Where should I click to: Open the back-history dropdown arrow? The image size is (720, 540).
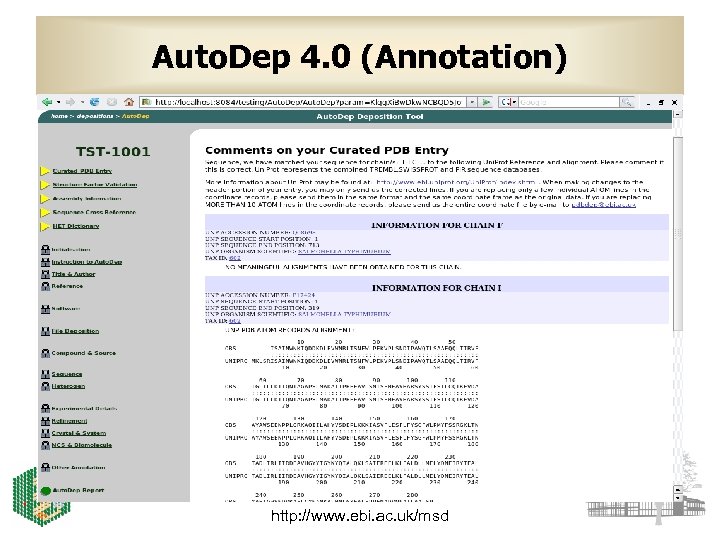pos(58,102)
